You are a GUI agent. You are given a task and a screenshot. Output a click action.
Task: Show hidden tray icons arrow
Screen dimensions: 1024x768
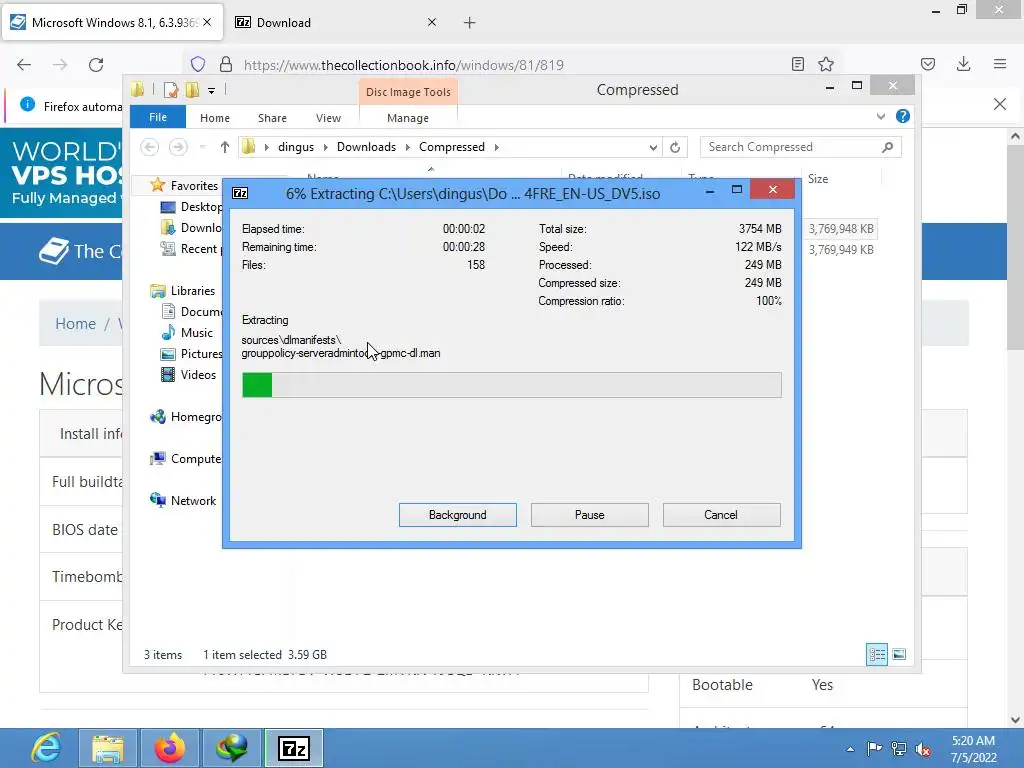coord(850,749)
